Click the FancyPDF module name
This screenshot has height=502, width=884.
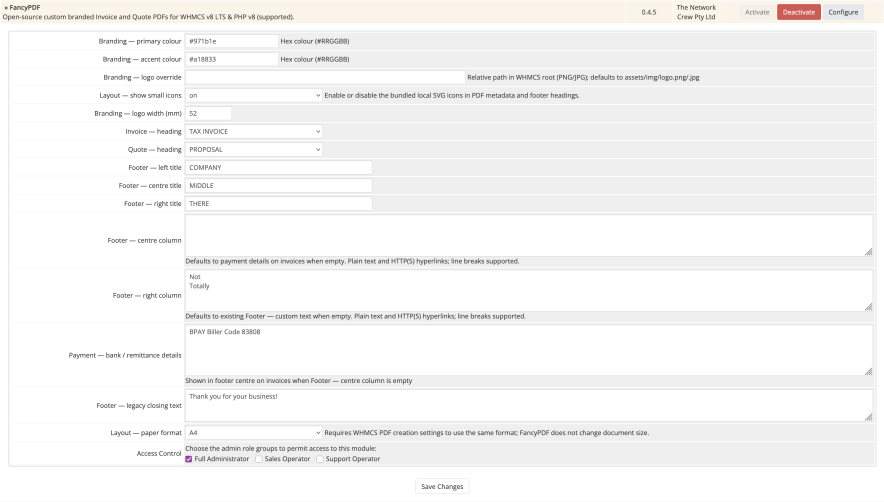(x=25, y=7)
